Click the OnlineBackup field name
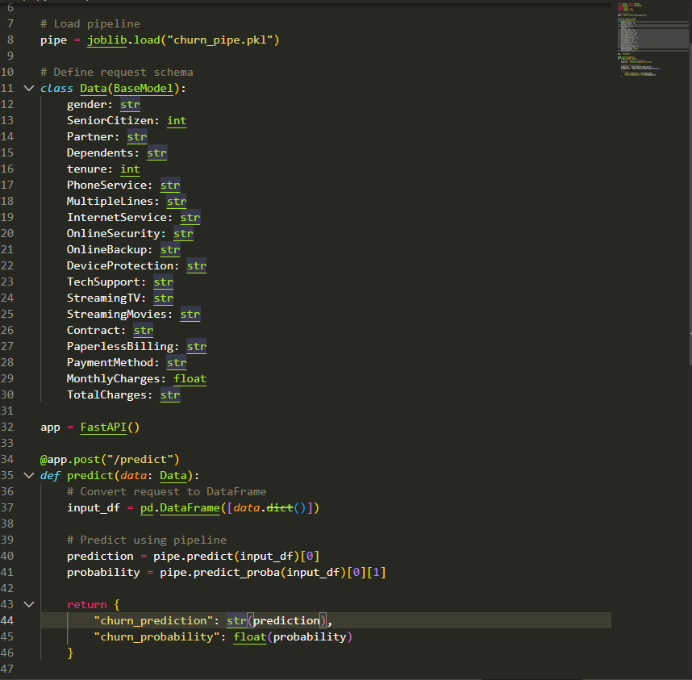Screen dimensions: 692x680 [x=107, y=249]
